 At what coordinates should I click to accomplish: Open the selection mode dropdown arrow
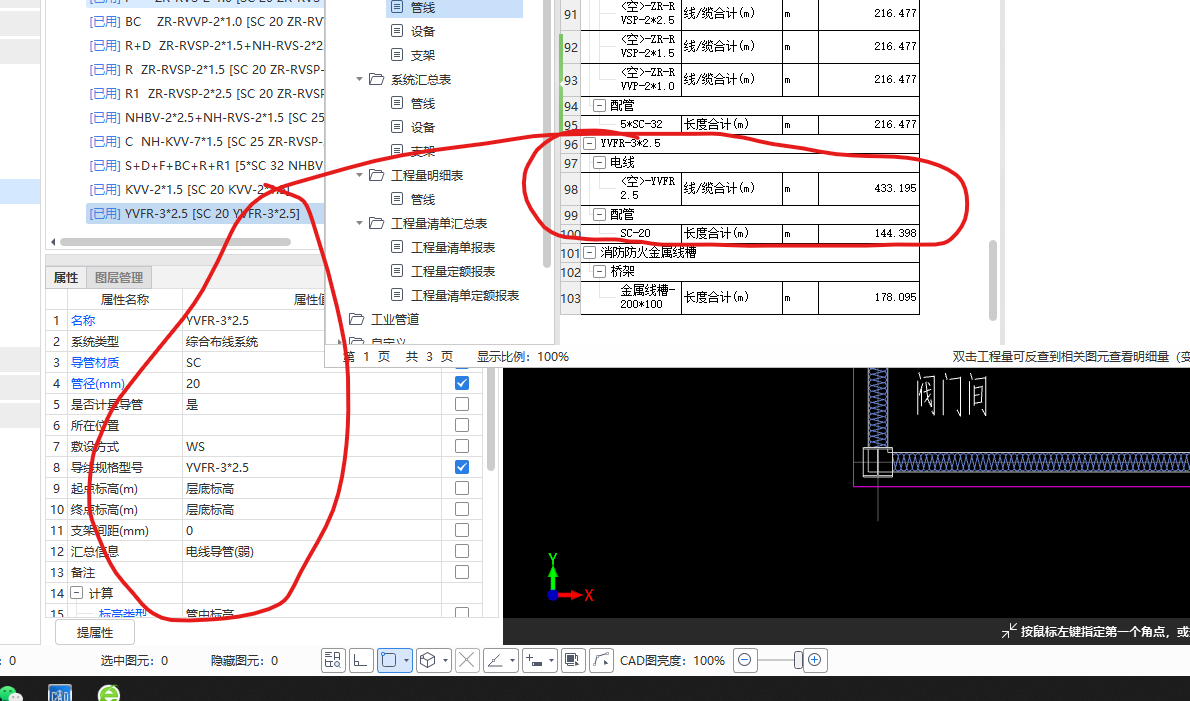(406, 660)
